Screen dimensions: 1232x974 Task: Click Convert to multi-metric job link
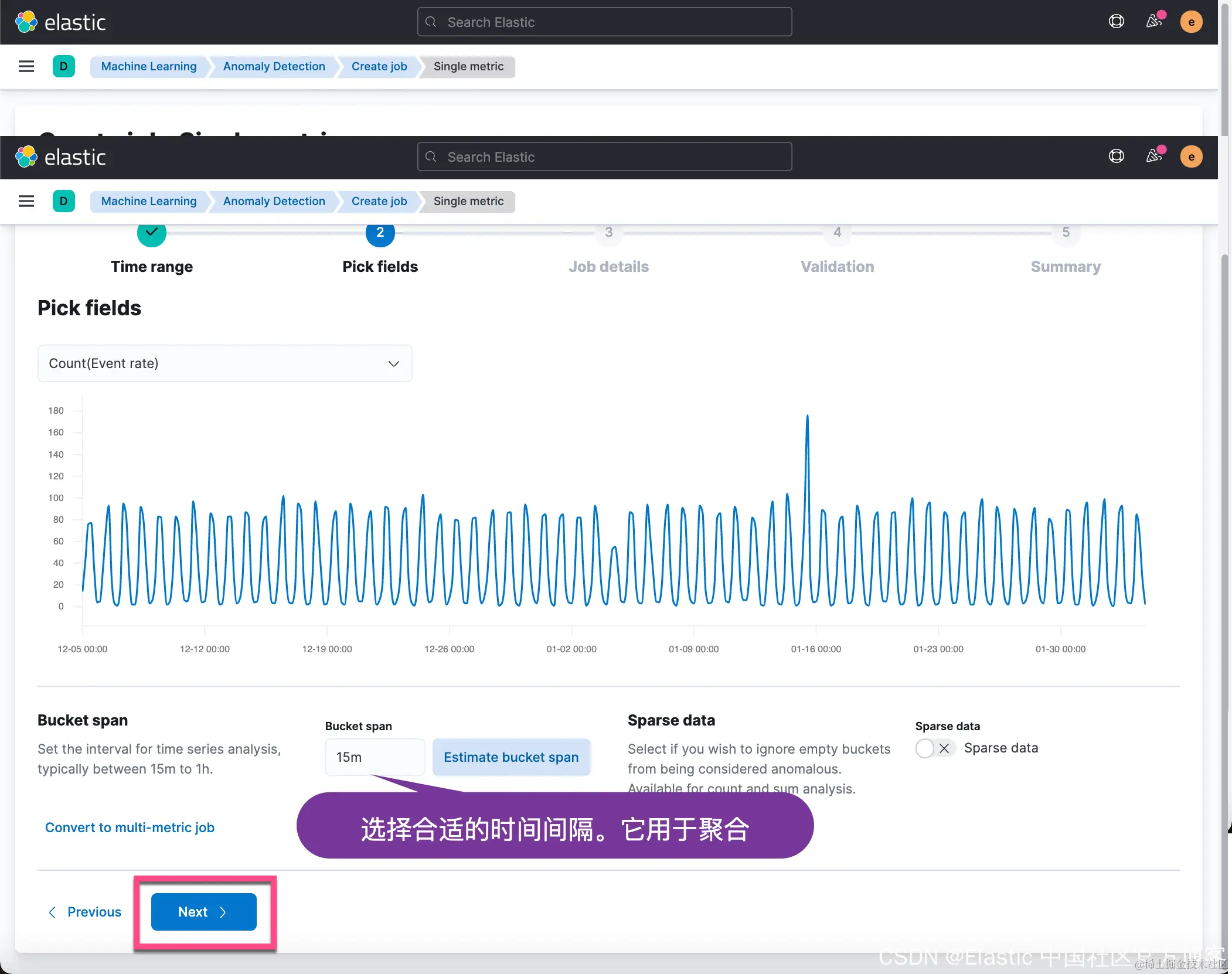coord(130,827)
